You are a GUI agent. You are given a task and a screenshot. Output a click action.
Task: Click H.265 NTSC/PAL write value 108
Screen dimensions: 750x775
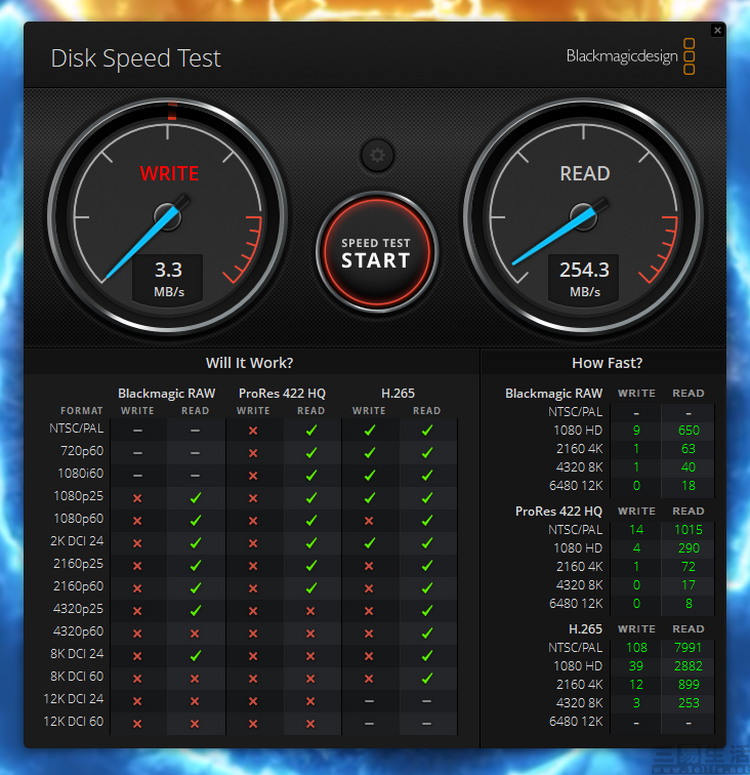[x=636, y=647]
